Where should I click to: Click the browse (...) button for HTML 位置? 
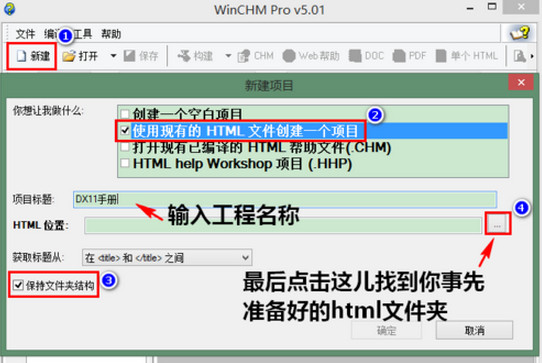pyautogui.click(x=497, y=225)
